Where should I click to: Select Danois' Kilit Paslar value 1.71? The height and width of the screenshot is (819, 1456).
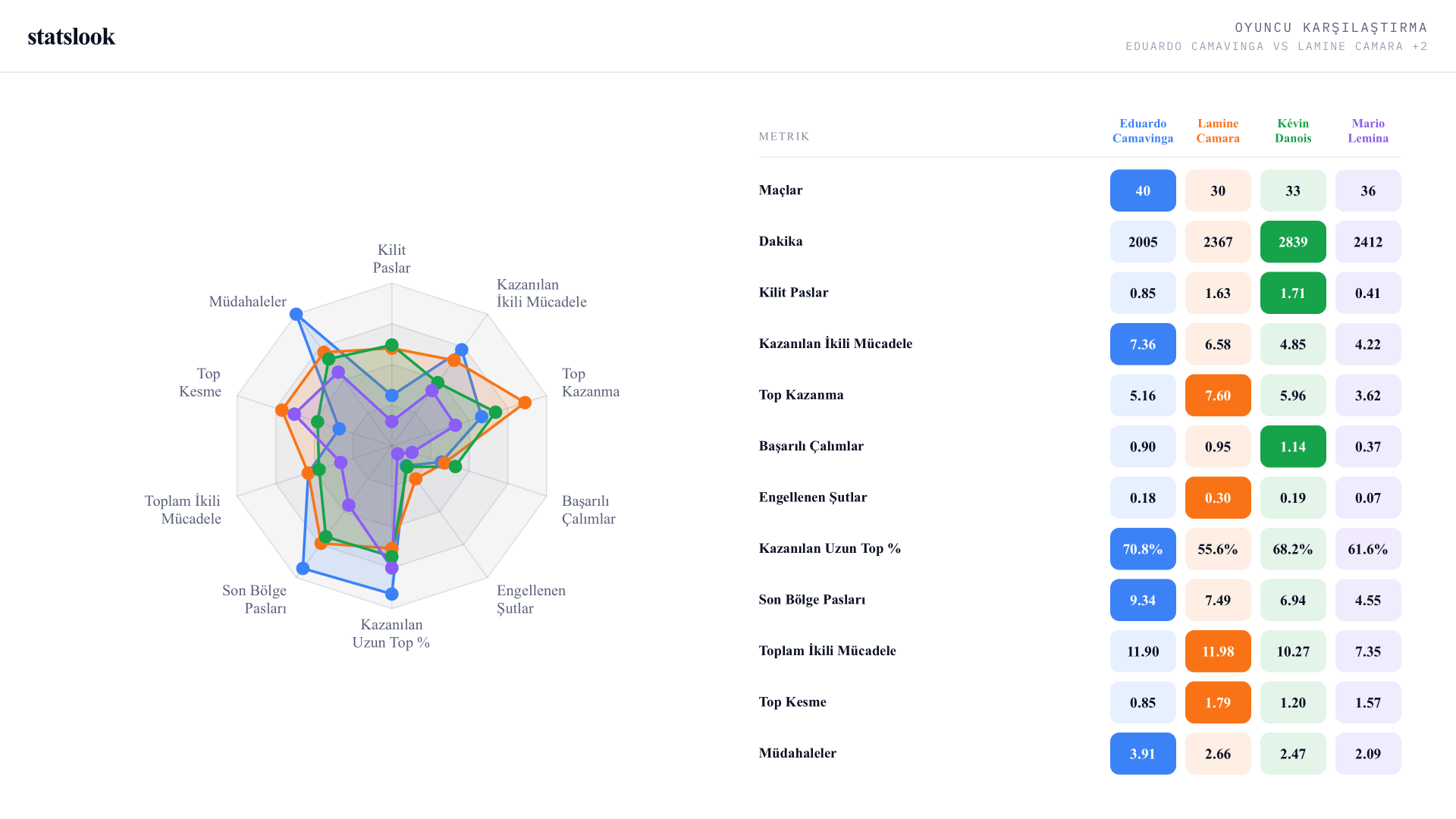[1293, 293]
